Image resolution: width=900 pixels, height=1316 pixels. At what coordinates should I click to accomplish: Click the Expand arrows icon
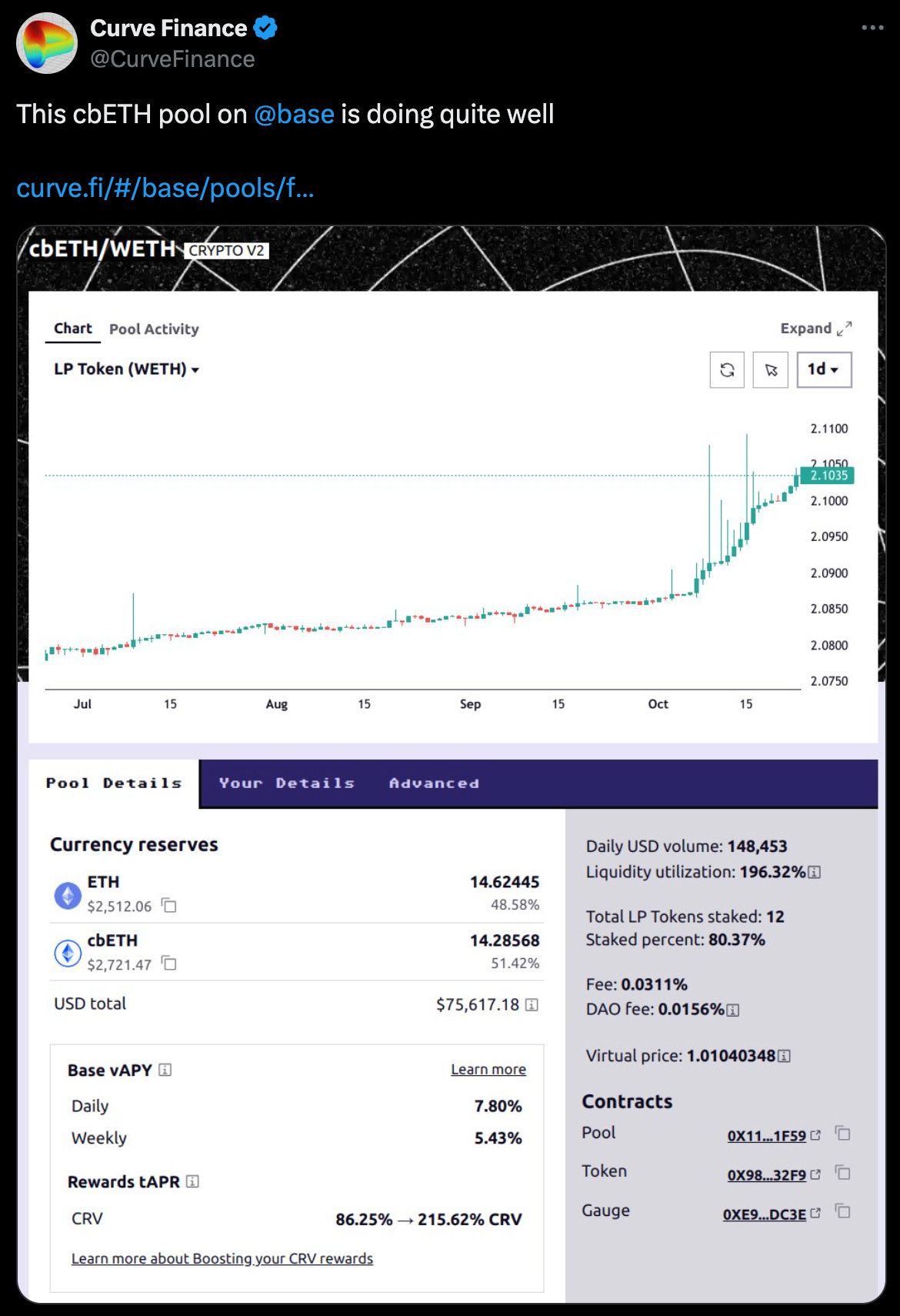844,329
